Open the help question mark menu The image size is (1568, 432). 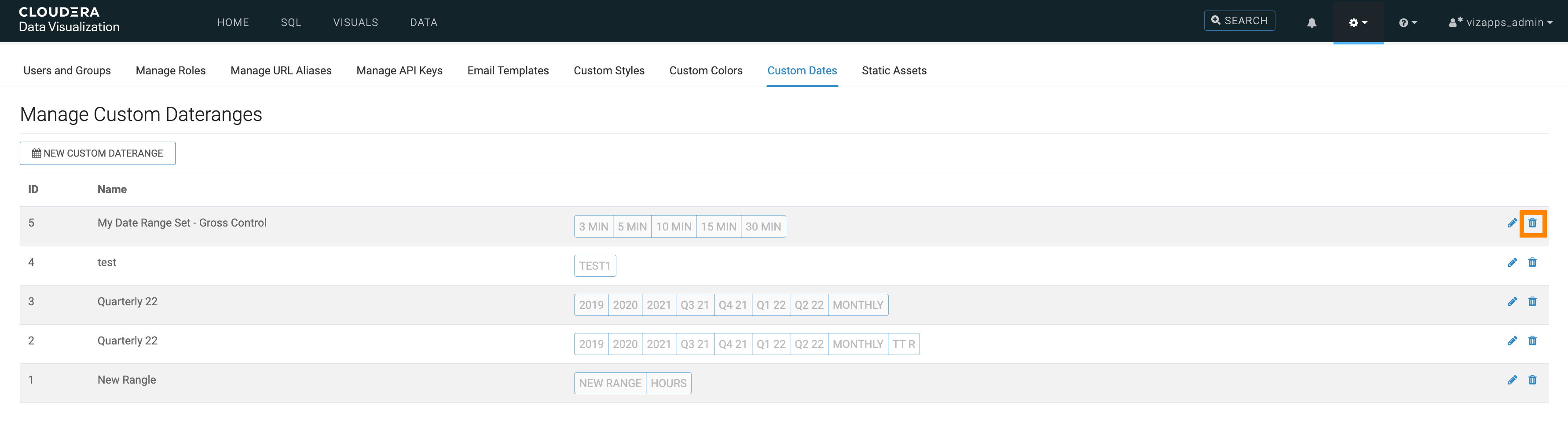(1407, 22)
